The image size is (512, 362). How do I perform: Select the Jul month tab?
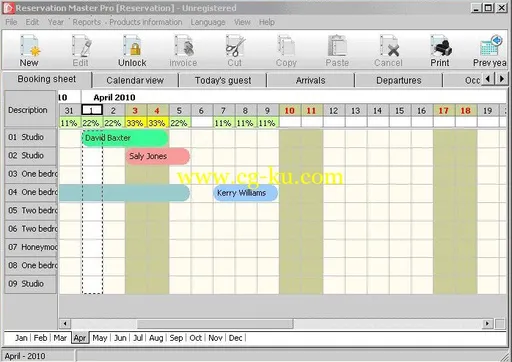click(138, 338)
